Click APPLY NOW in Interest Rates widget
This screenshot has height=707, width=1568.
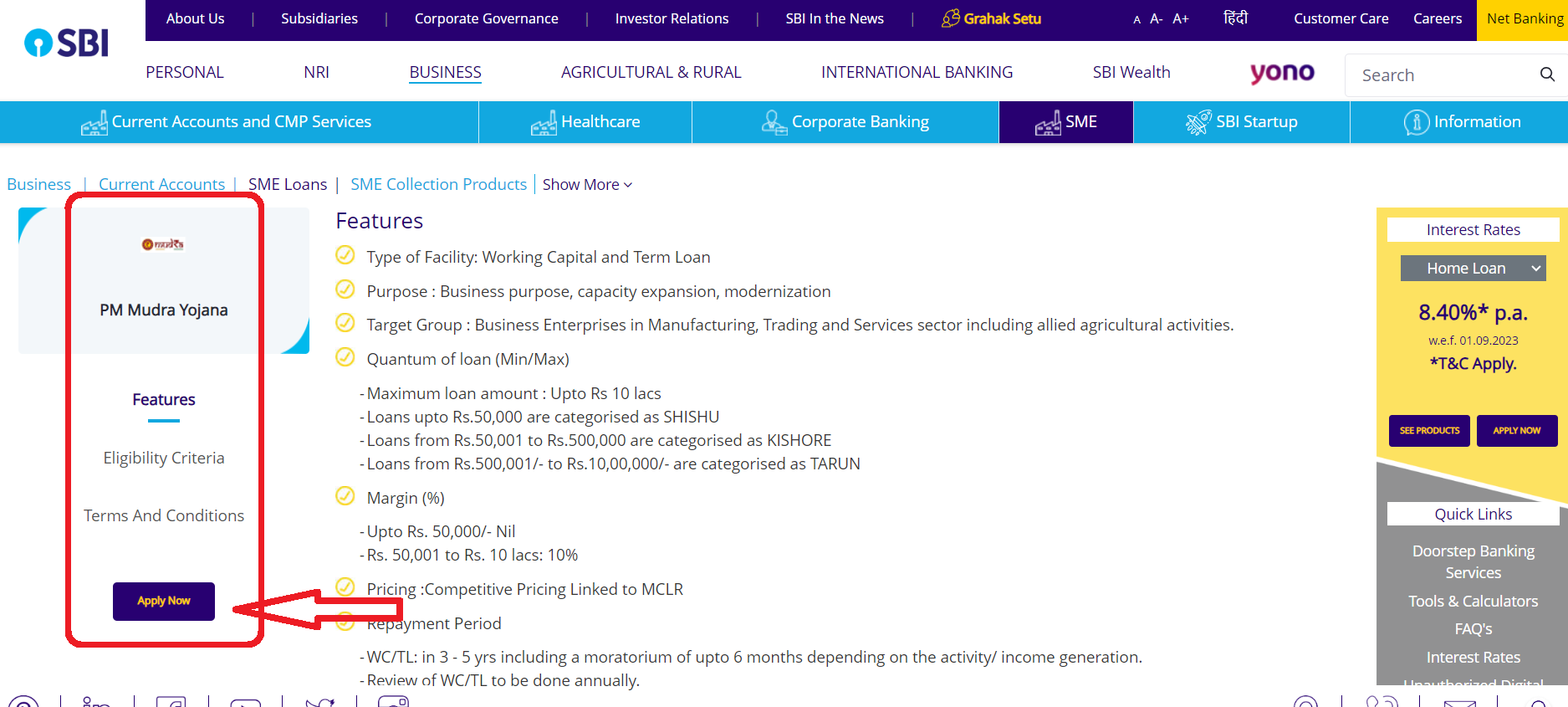pos(1517,431)
